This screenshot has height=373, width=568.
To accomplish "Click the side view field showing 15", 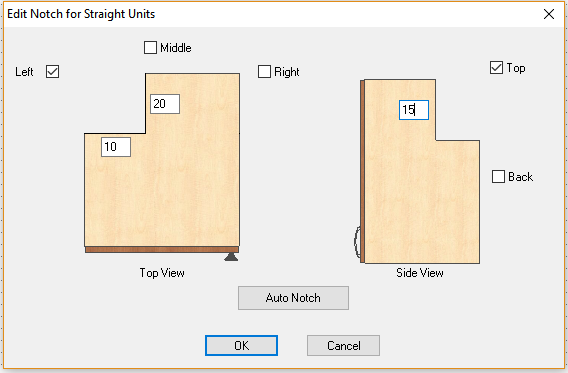I will tap(414, 110).
